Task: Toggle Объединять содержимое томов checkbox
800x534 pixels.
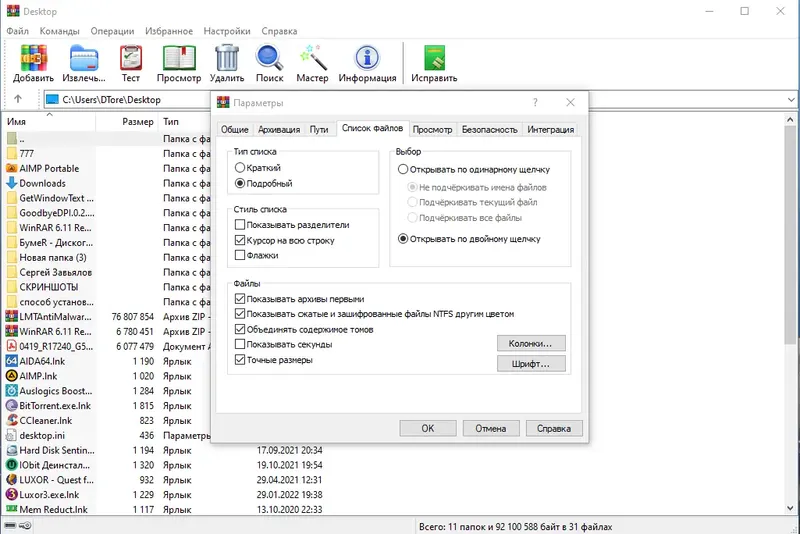Action: tap(240, 329)
